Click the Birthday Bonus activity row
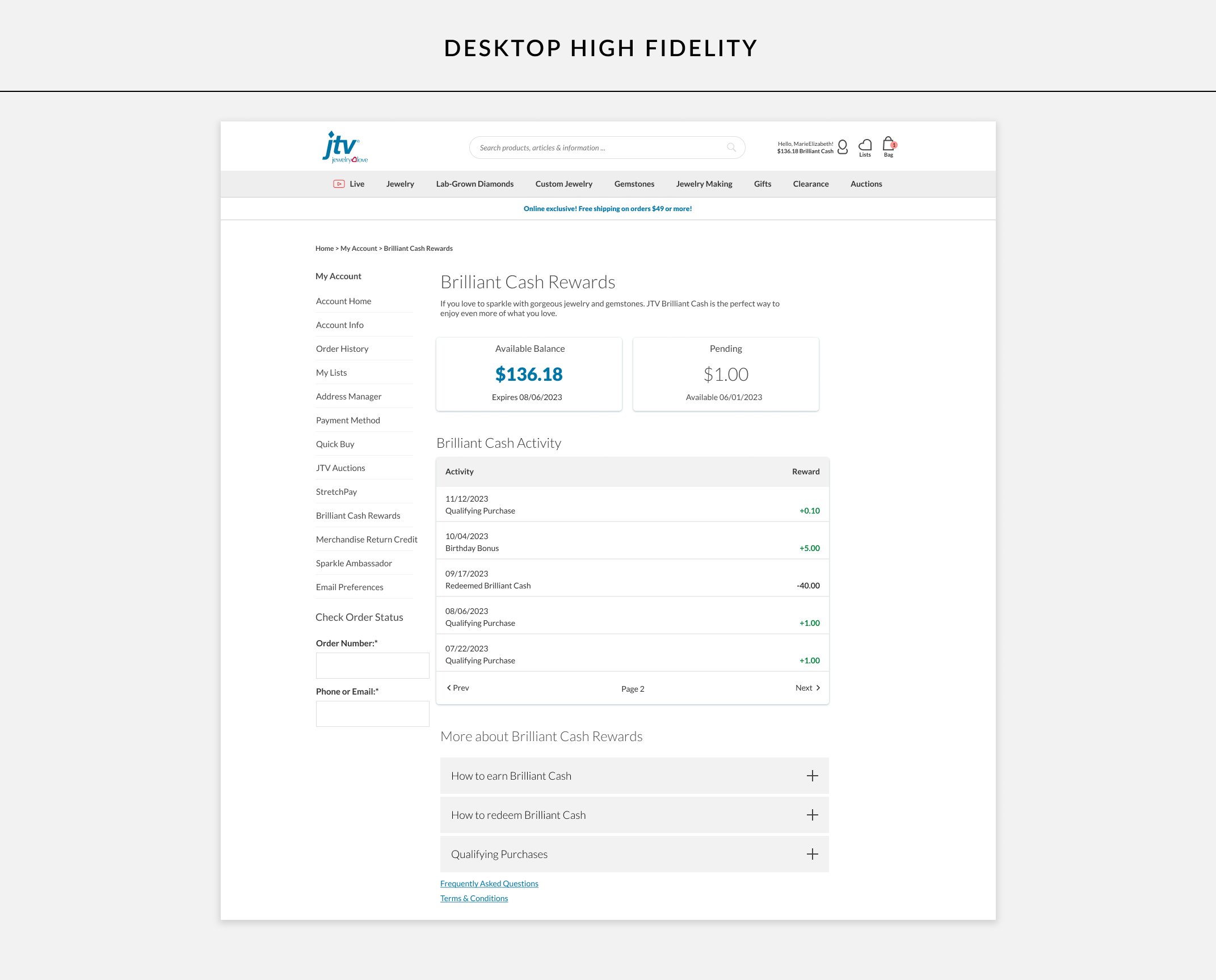 click(x=632, y=541)
